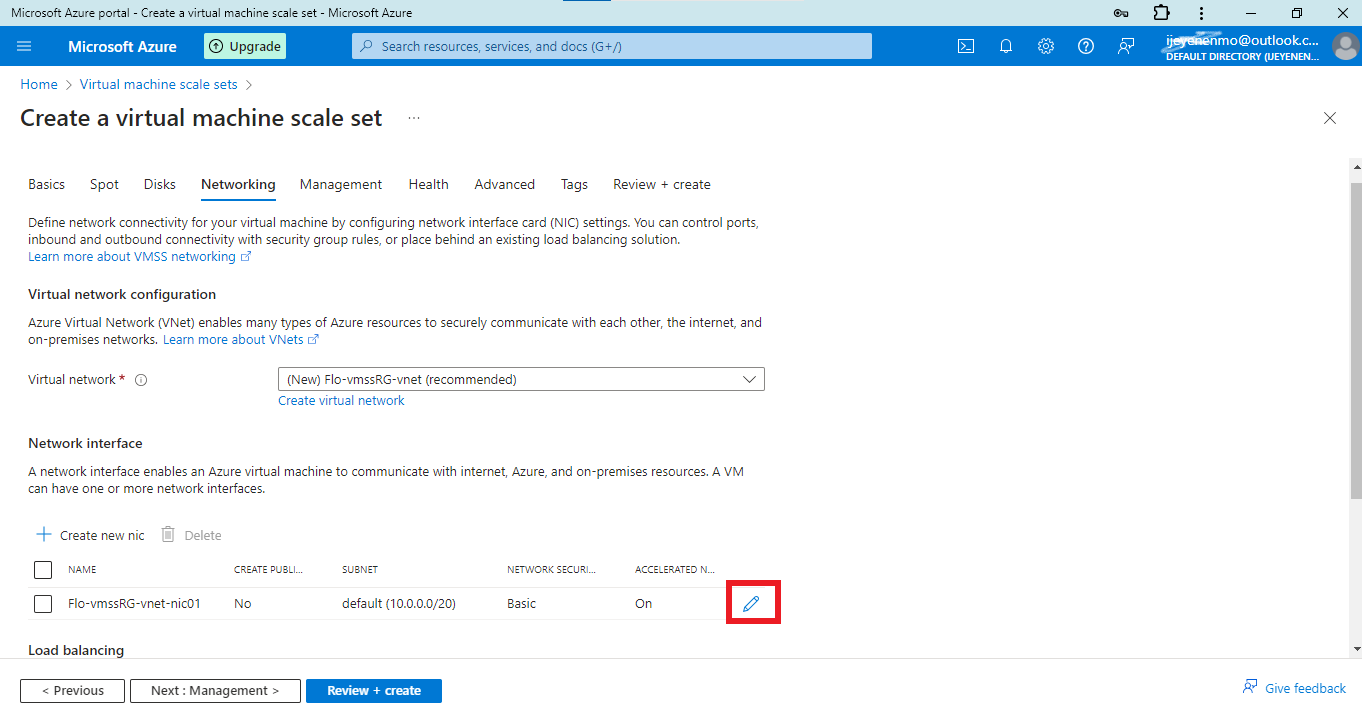The height and width of the screenshot is (726, 1362).
Task: Click the account avatar picture
Action: tap(1345, 47)
